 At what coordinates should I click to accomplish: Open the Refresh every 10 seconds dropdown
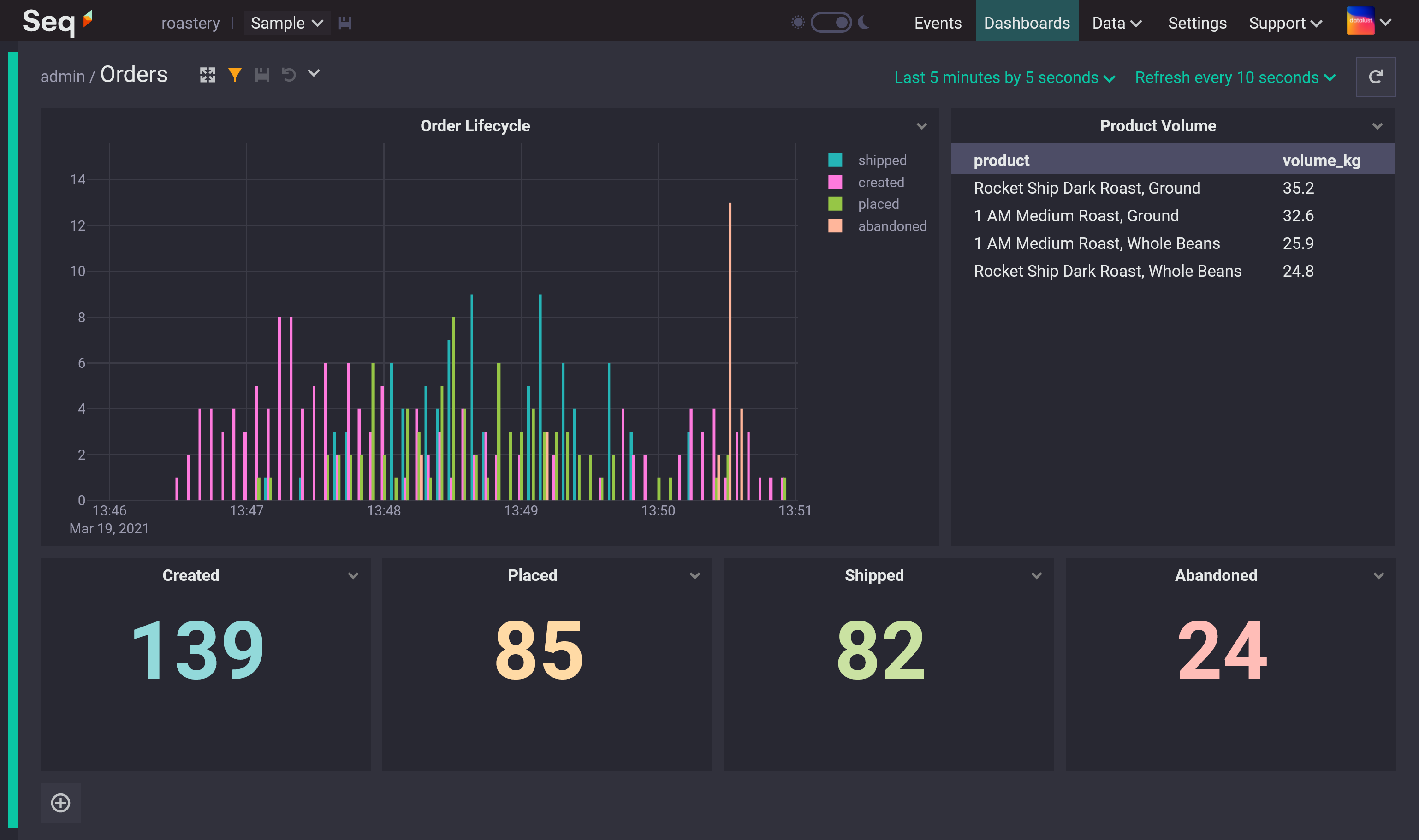point(1235,77)
